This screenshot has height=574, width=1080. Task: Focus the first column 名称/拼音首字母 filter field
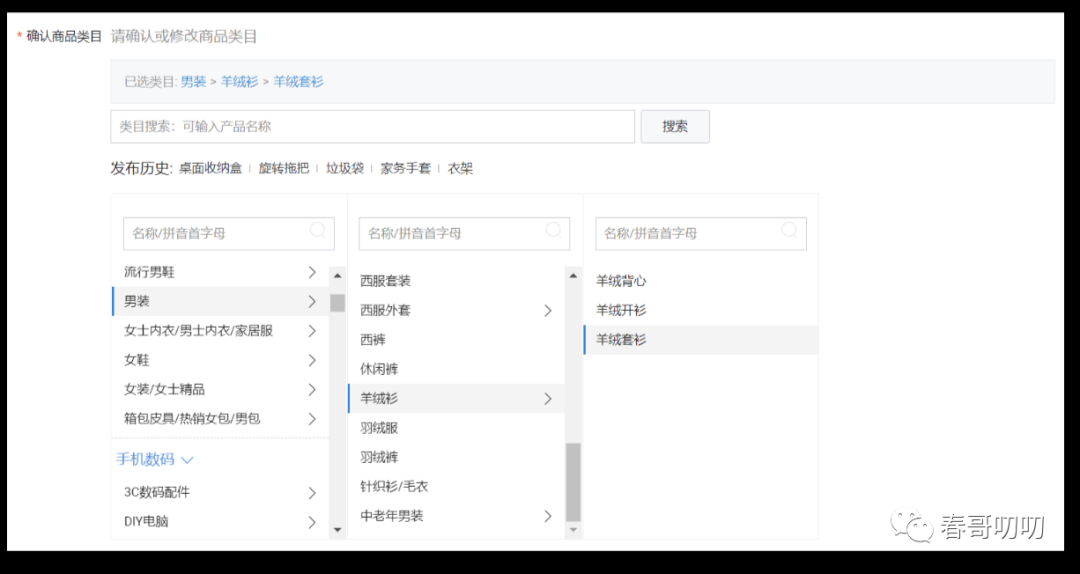tap(229, 234)
